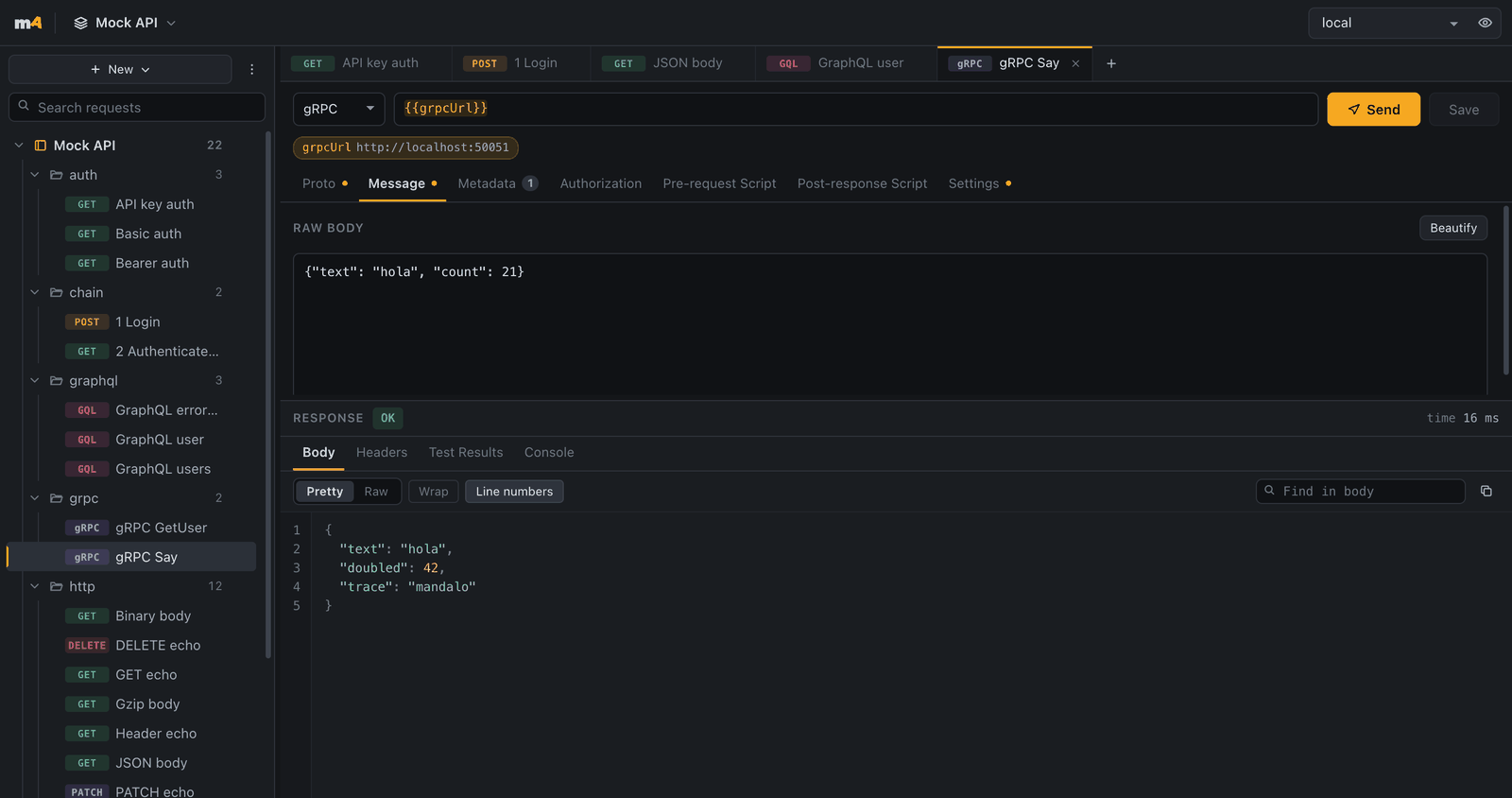1512x798 pixels.
Task: Switch to the JSON body tab
Action: 673,63
